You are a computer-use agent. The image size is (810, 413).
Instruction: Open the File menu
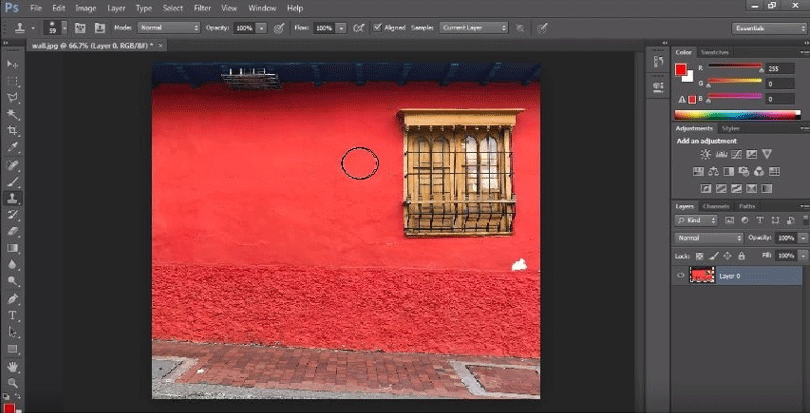[x=36, y=8]
